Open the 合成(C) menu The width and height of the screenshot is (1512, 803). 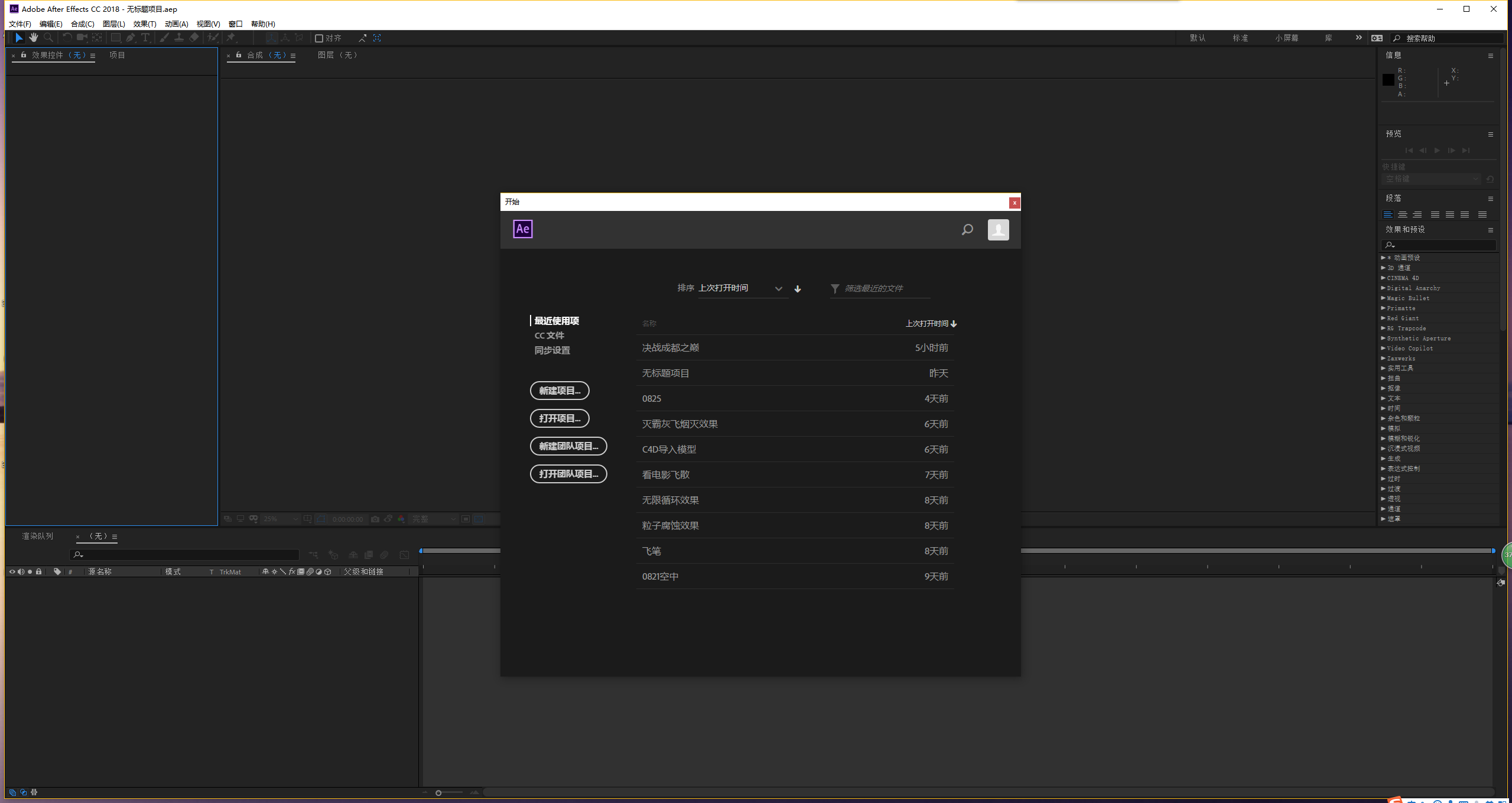[x=83, y=24]
